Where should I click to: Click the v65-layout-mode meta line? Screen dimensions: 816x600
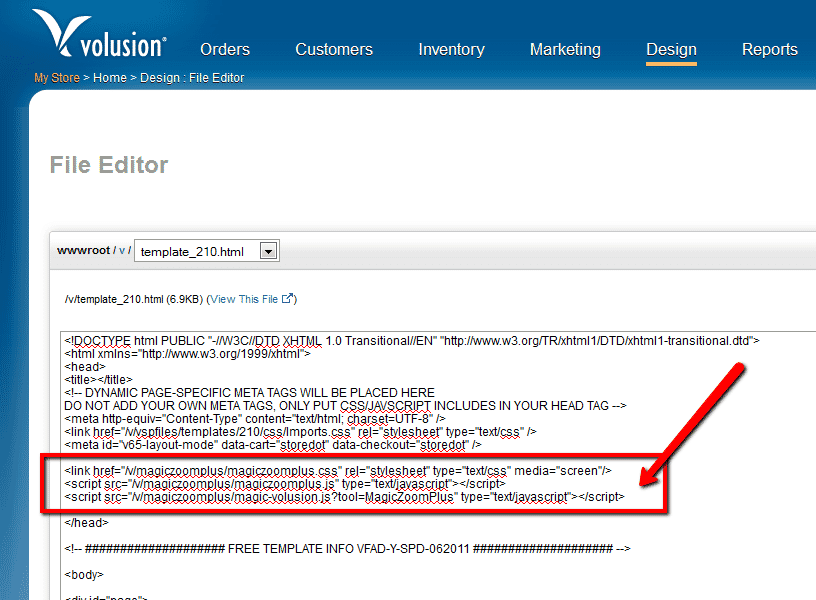pyautogui.click(x=273, y=445)
